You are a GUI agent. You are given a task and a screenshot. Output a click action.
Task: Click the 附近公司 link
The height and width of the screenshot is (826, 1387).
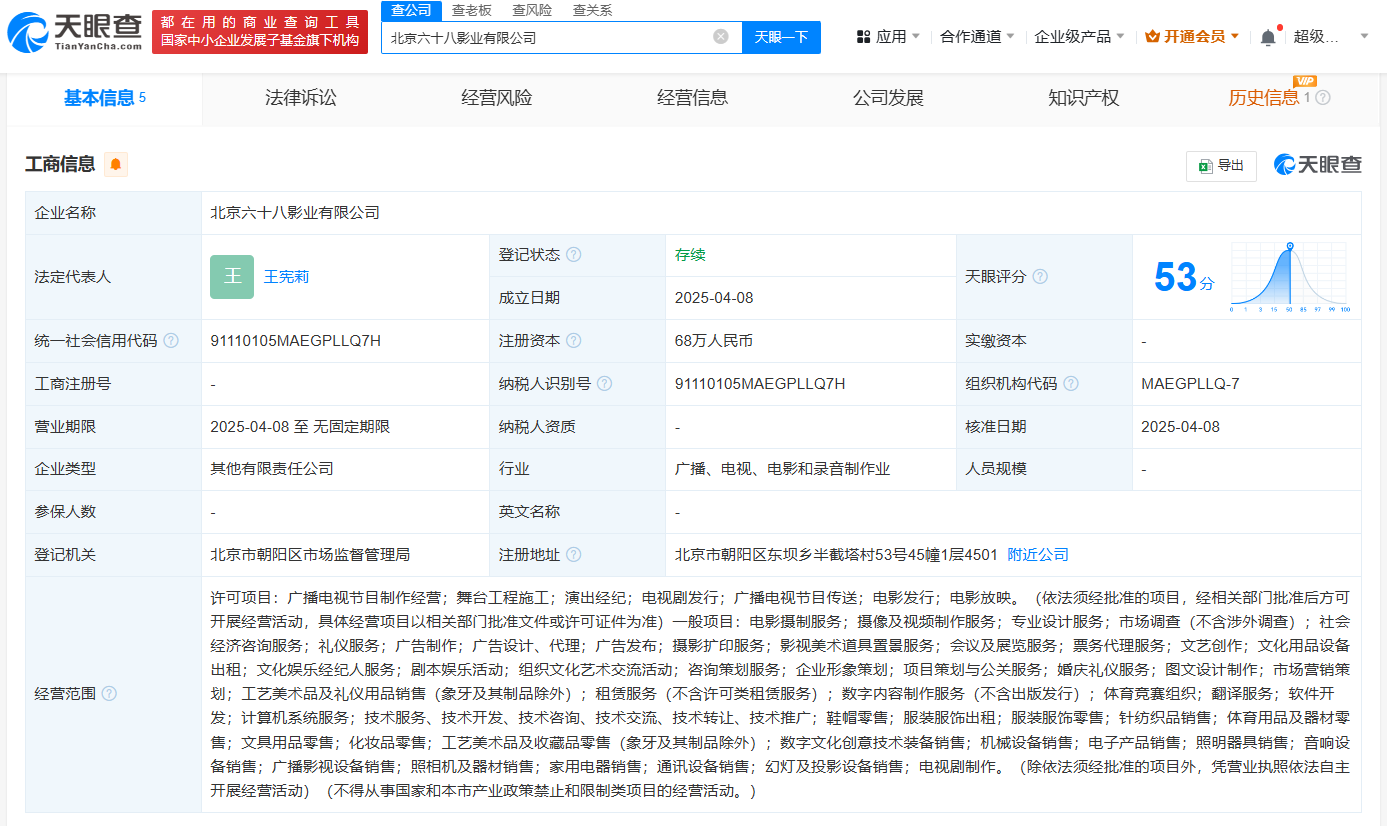click(x=1038, y=555)
